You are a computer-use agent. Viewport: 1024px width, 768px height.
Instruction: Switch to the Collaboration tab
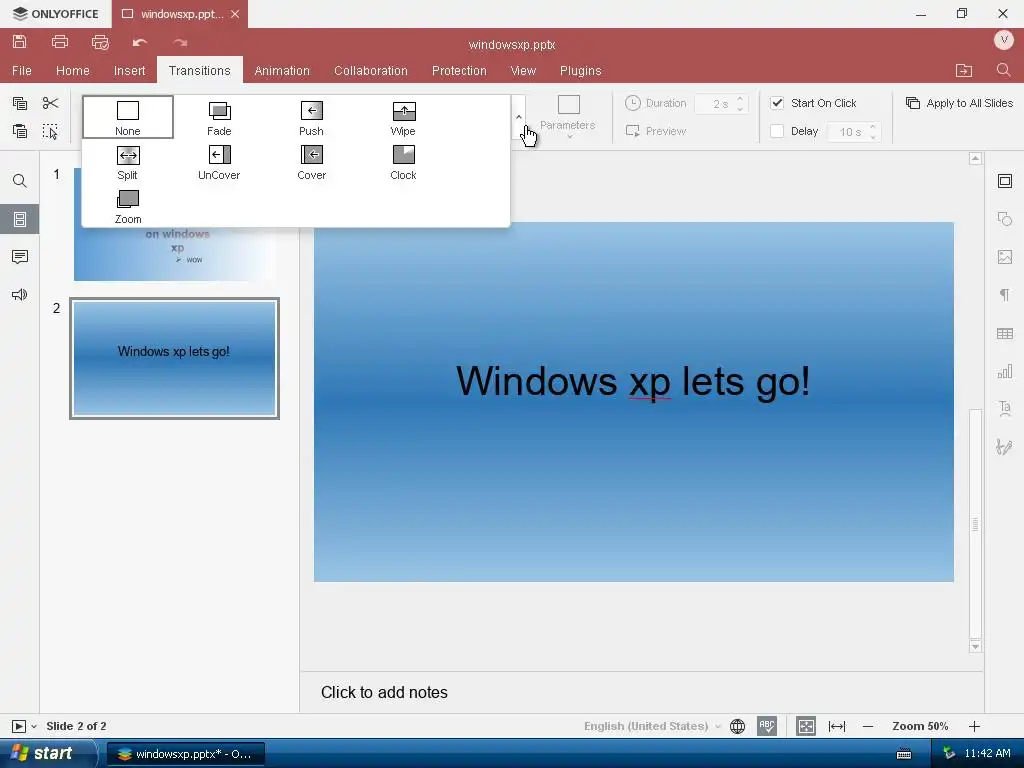pyautogui.click(x=371, y=71)
